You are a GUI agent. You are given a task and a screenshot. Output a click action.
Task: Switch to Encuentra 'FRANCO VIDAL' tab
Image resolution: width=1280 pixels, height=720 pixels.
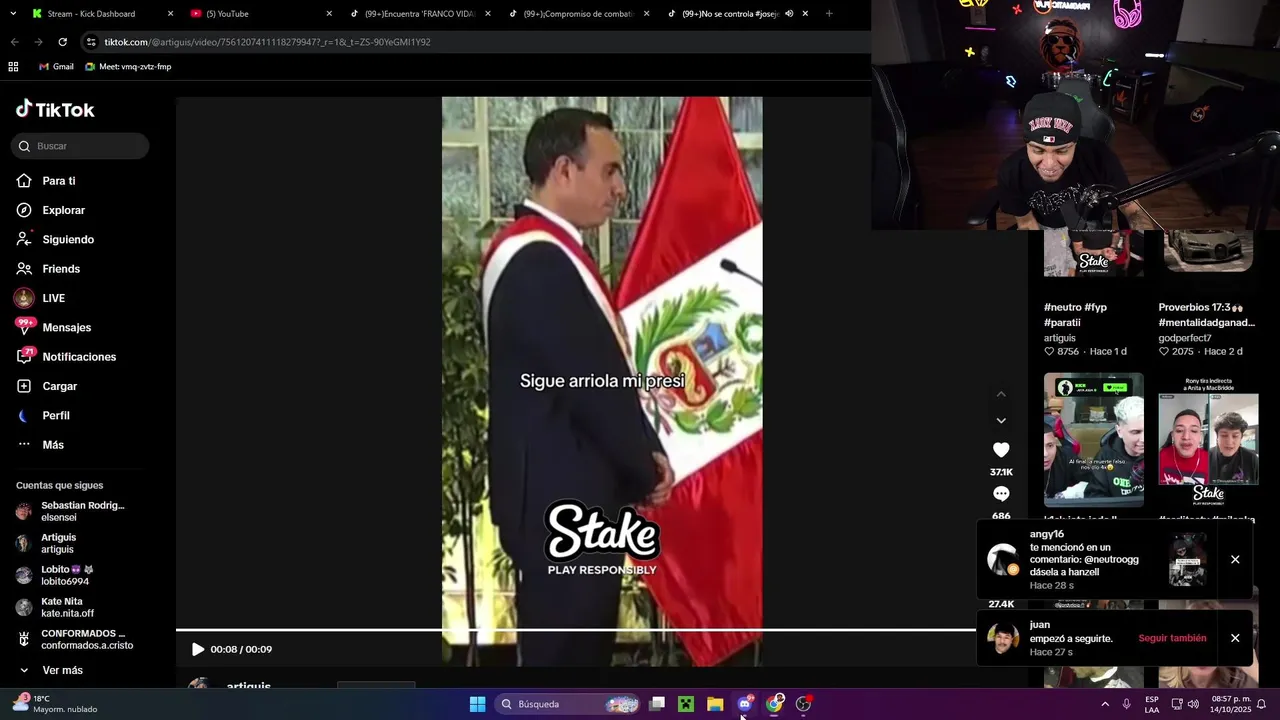(420, 14)
